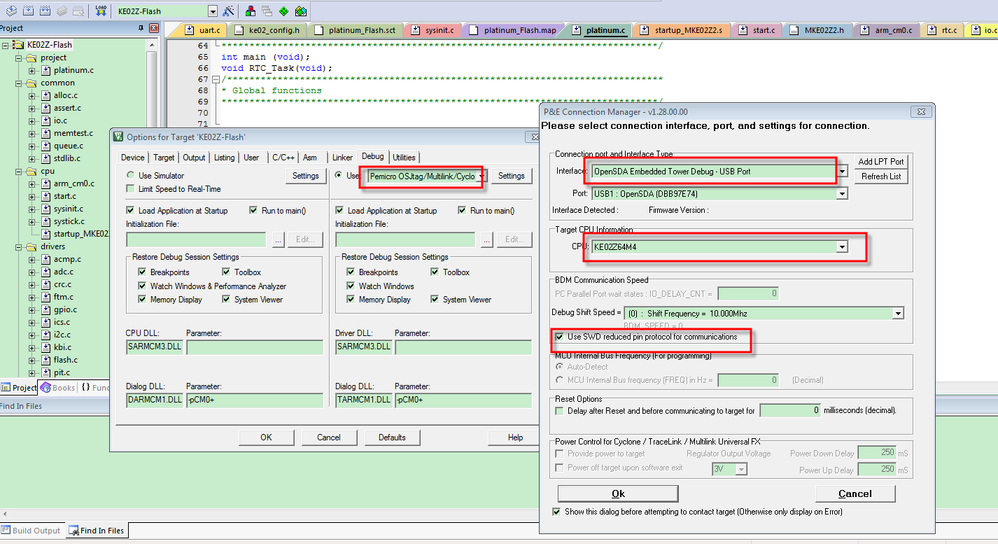The width and height of the screenshot is (998, 544).
Task: Select the alloc.c file icon in project tree
Action: click(46, 95)
